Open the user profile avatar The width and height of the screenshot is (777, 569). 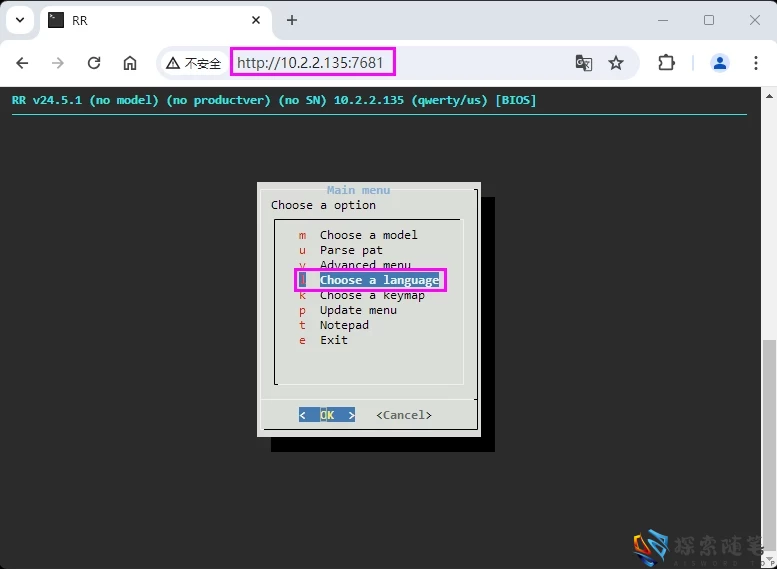719,63
